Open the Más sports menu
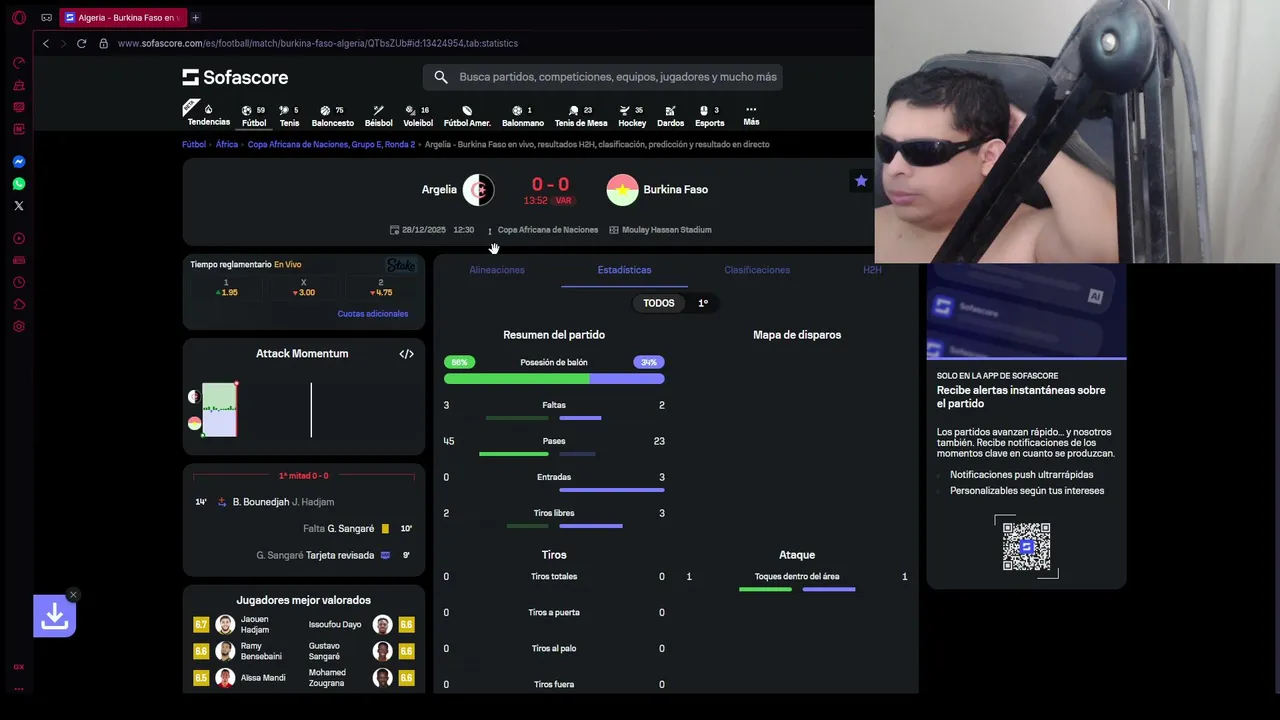This screenshot has width=1280, height=720. click(x=751, y=115)
